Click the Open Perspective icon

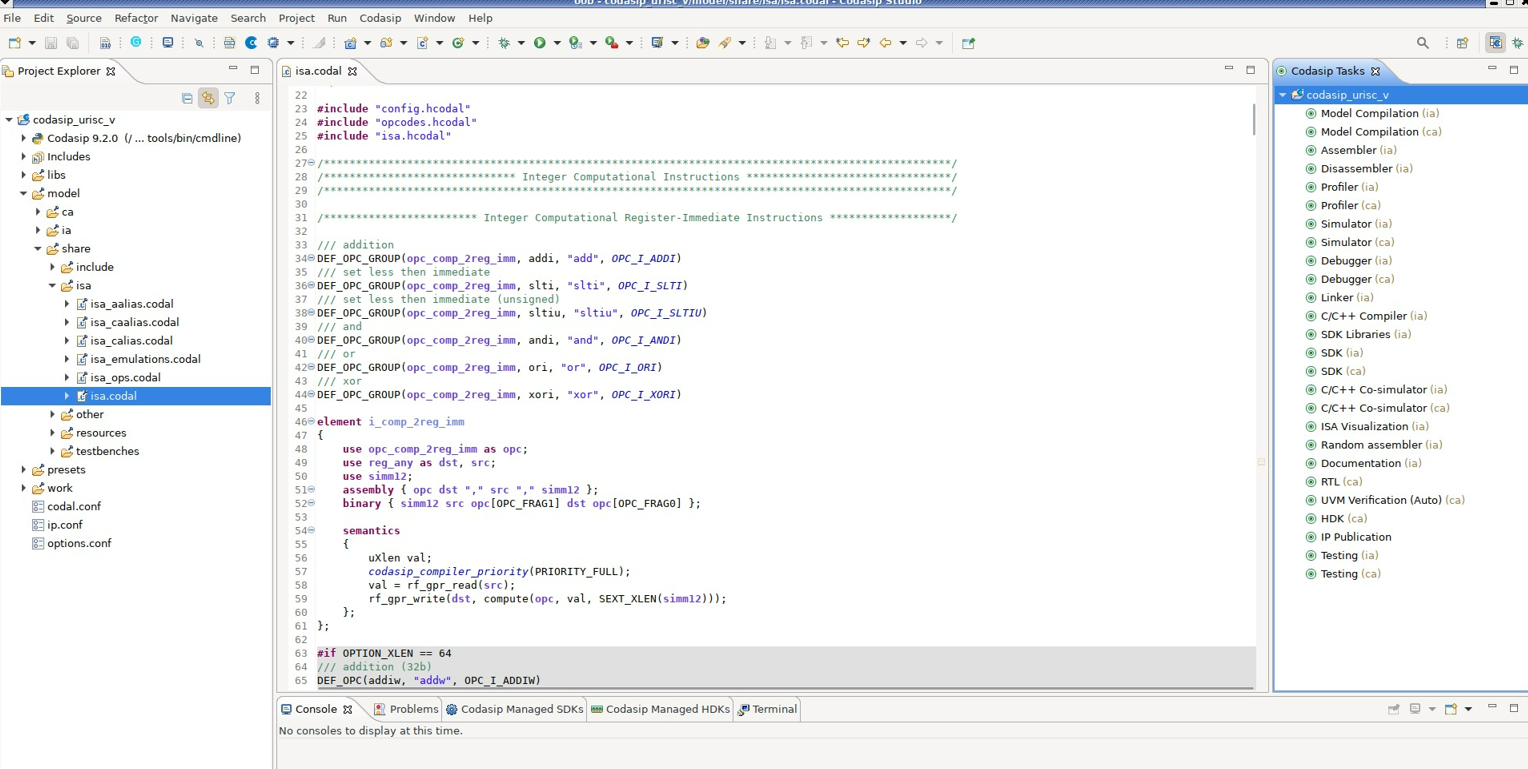[x=1462, y=43]
